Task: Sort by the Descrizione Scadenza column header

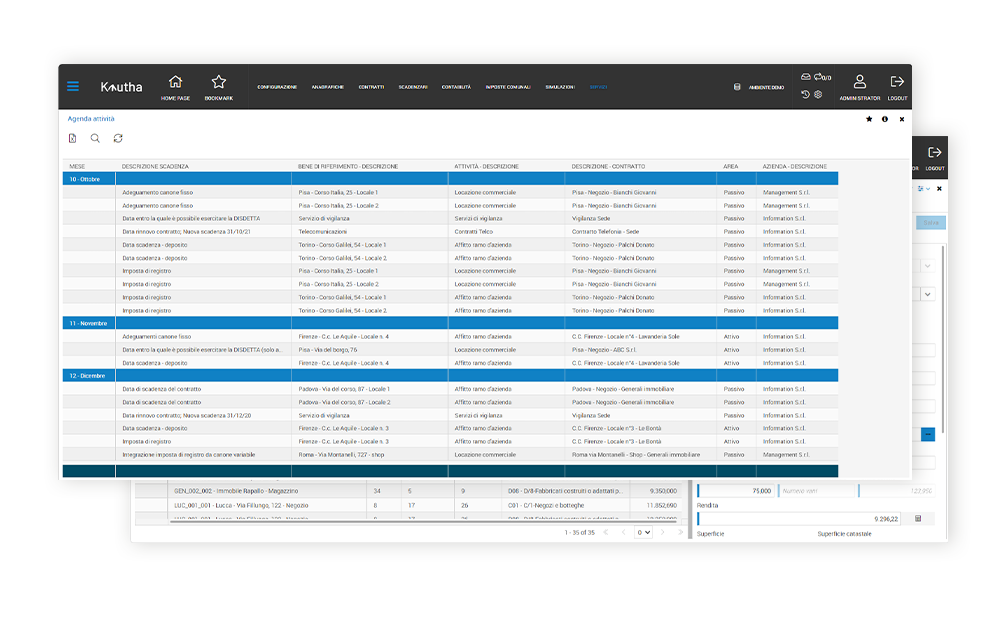Action: point(155,166)
